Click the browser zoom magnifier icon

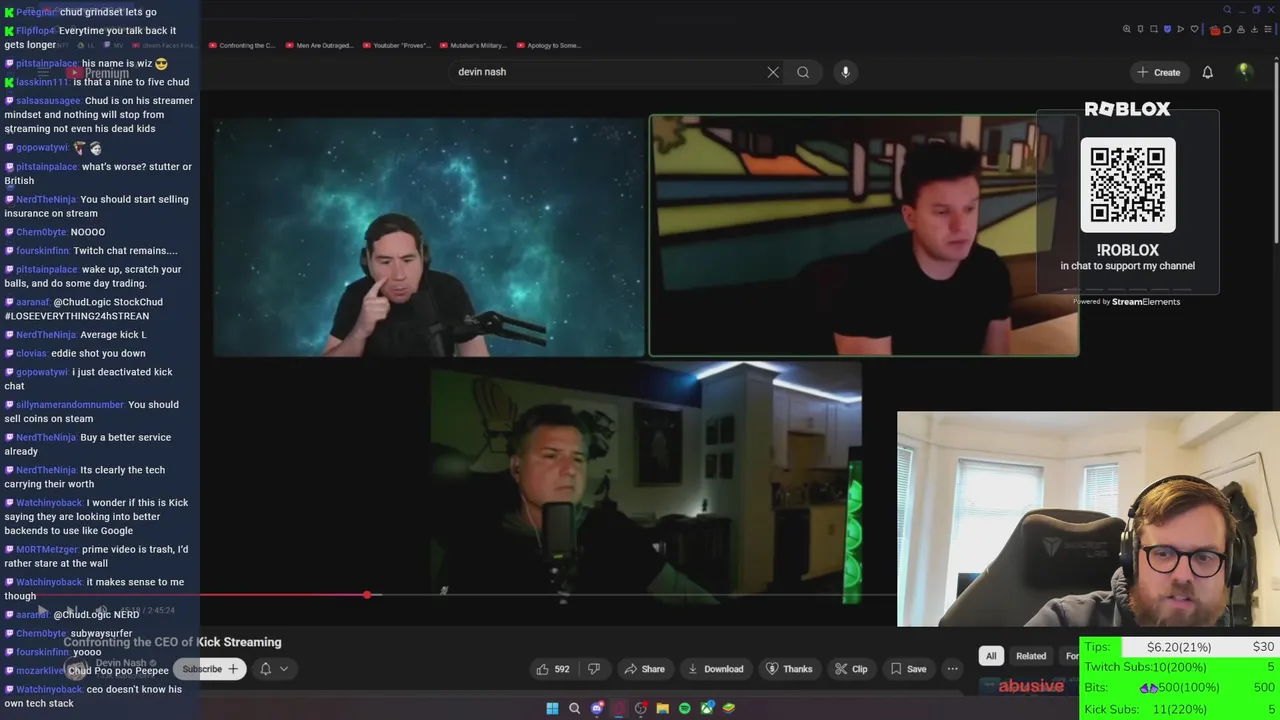(x=1127, y=29)
